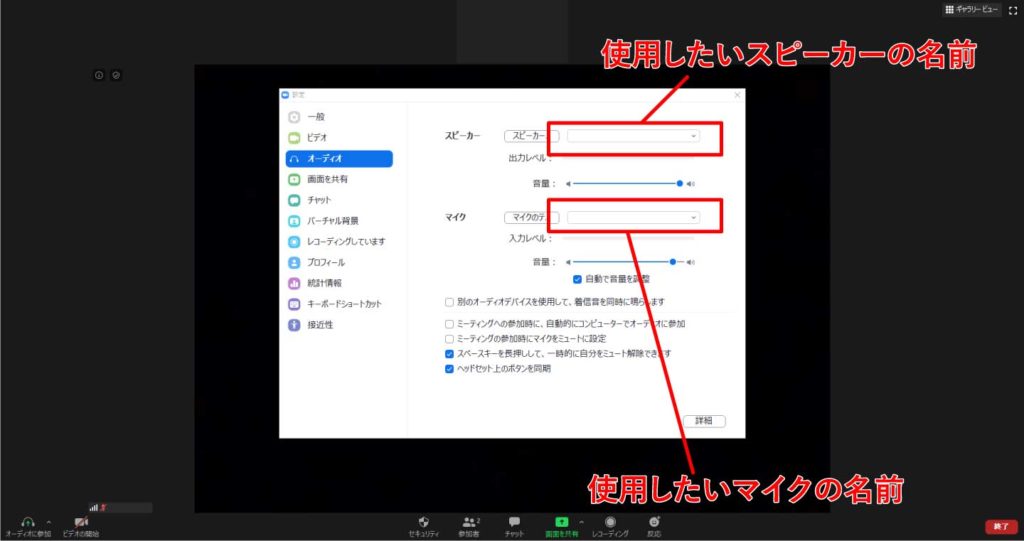The image size is (1024, 541).
Task: Expand the microphone device dropdown
Action: tap(633, 217)
